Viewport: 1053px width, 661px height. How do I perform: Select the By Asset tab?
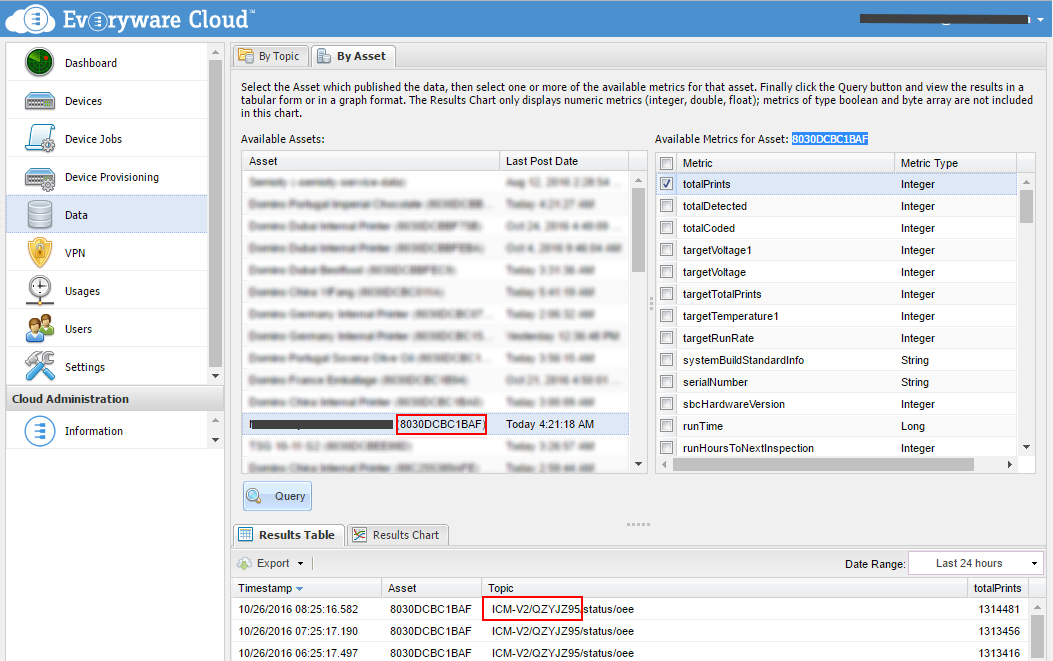coord(353,56)
